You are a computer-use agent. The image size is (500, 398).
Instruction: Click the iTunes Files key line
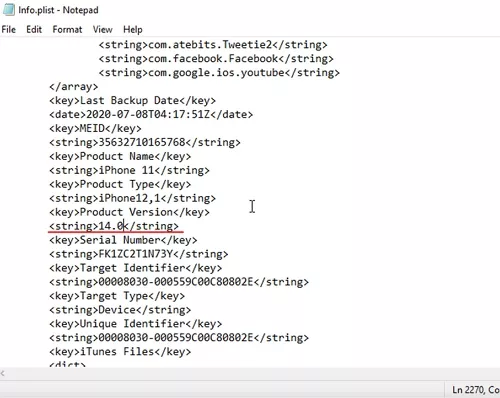(120, 352)
